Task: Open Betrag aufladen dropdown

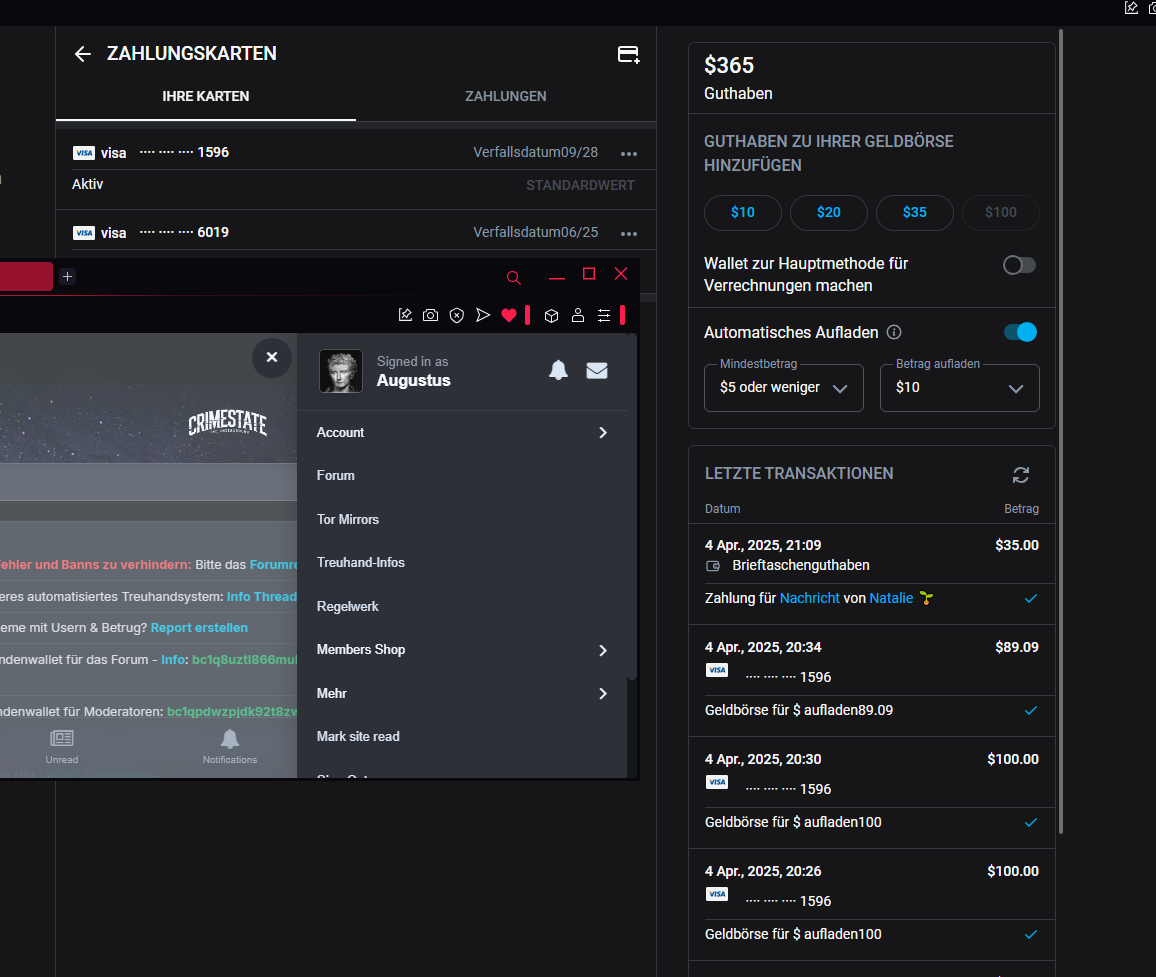Action: pos(959,388)
